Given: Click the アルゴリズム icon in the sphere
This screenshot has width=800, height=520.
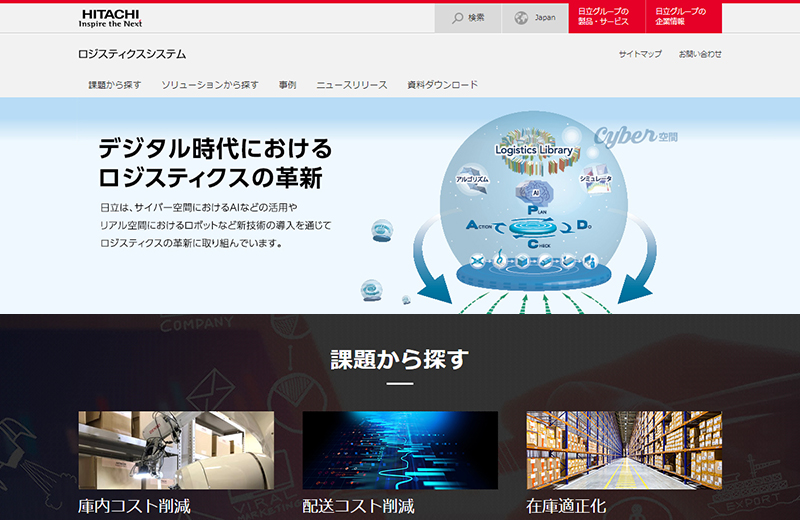Looking at the screenshot, I should [472, 179].
